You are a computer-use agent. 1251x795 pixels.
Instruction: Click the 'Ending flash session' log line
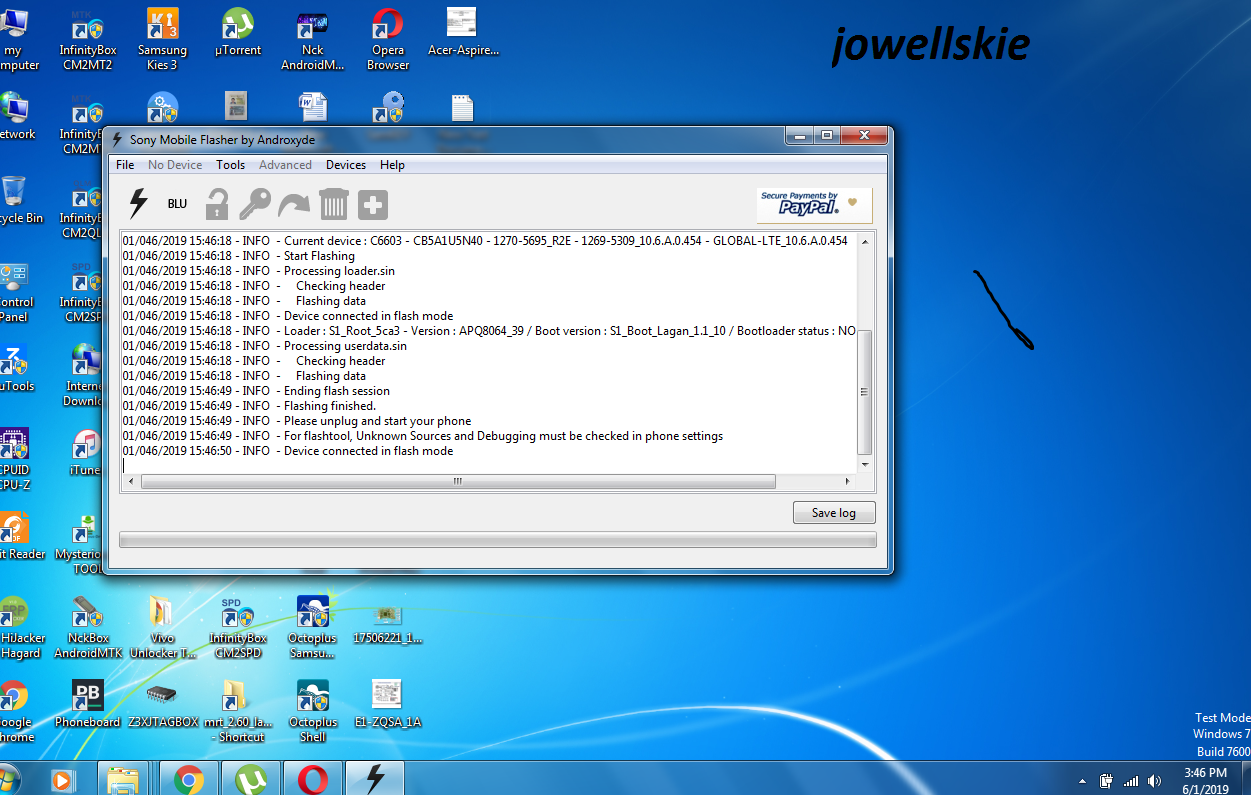coord(256,391)
